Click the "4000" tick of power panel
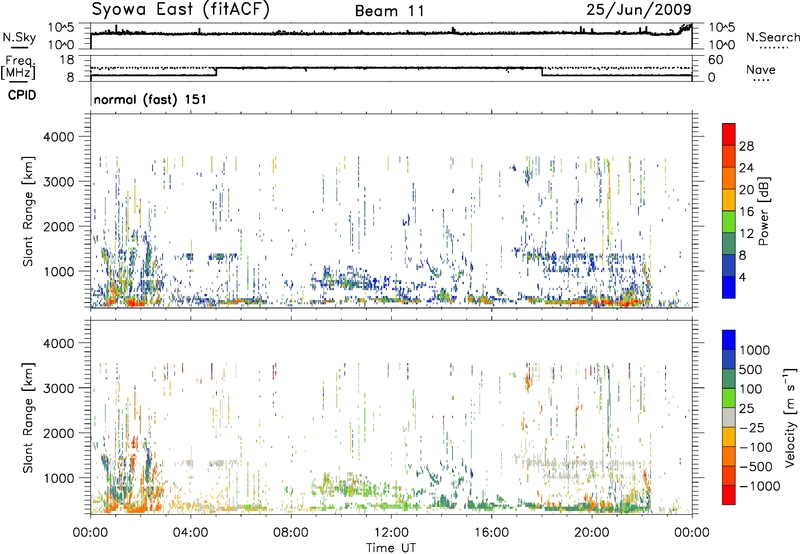 58,137
